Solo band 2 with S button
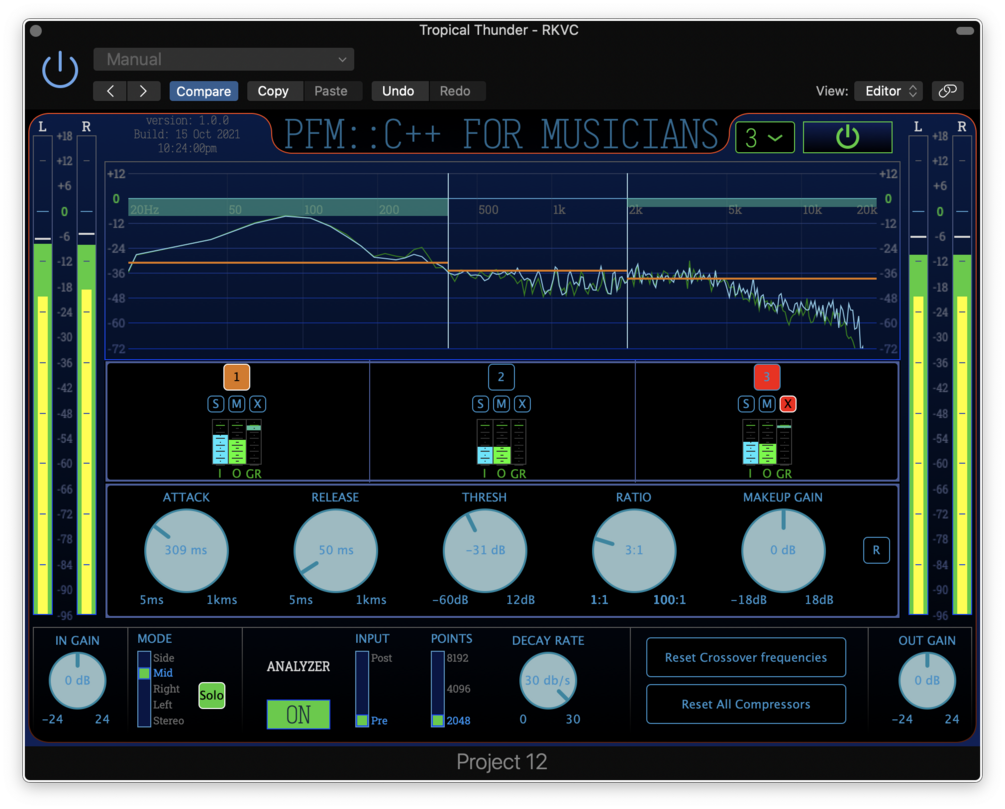1005x809 pixels. (481, 404)
